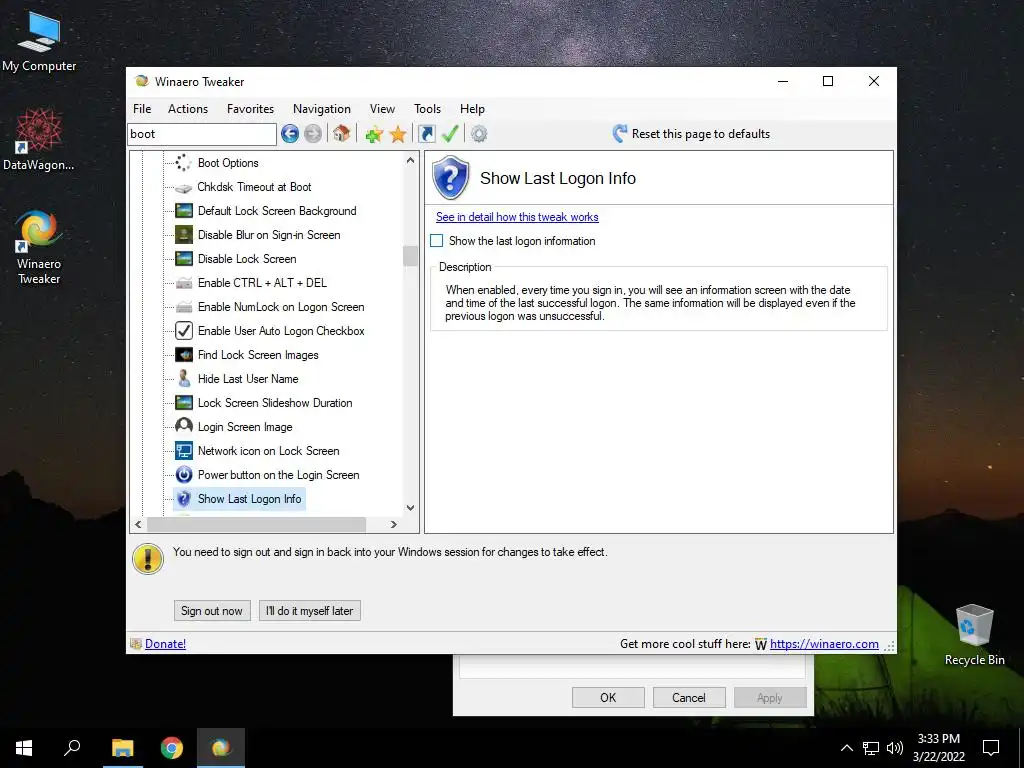Viewport: 1024px width, 768px height.
Task: Click the vertical scrollbar thumb of the tree
Action: click(x=410, y=256)
